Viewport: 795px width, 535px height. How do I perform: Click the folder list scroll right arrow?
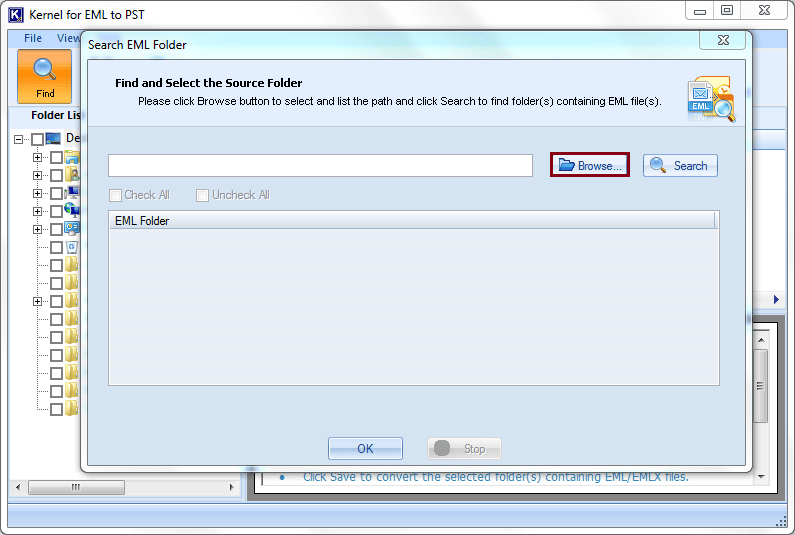coord(232,487)
